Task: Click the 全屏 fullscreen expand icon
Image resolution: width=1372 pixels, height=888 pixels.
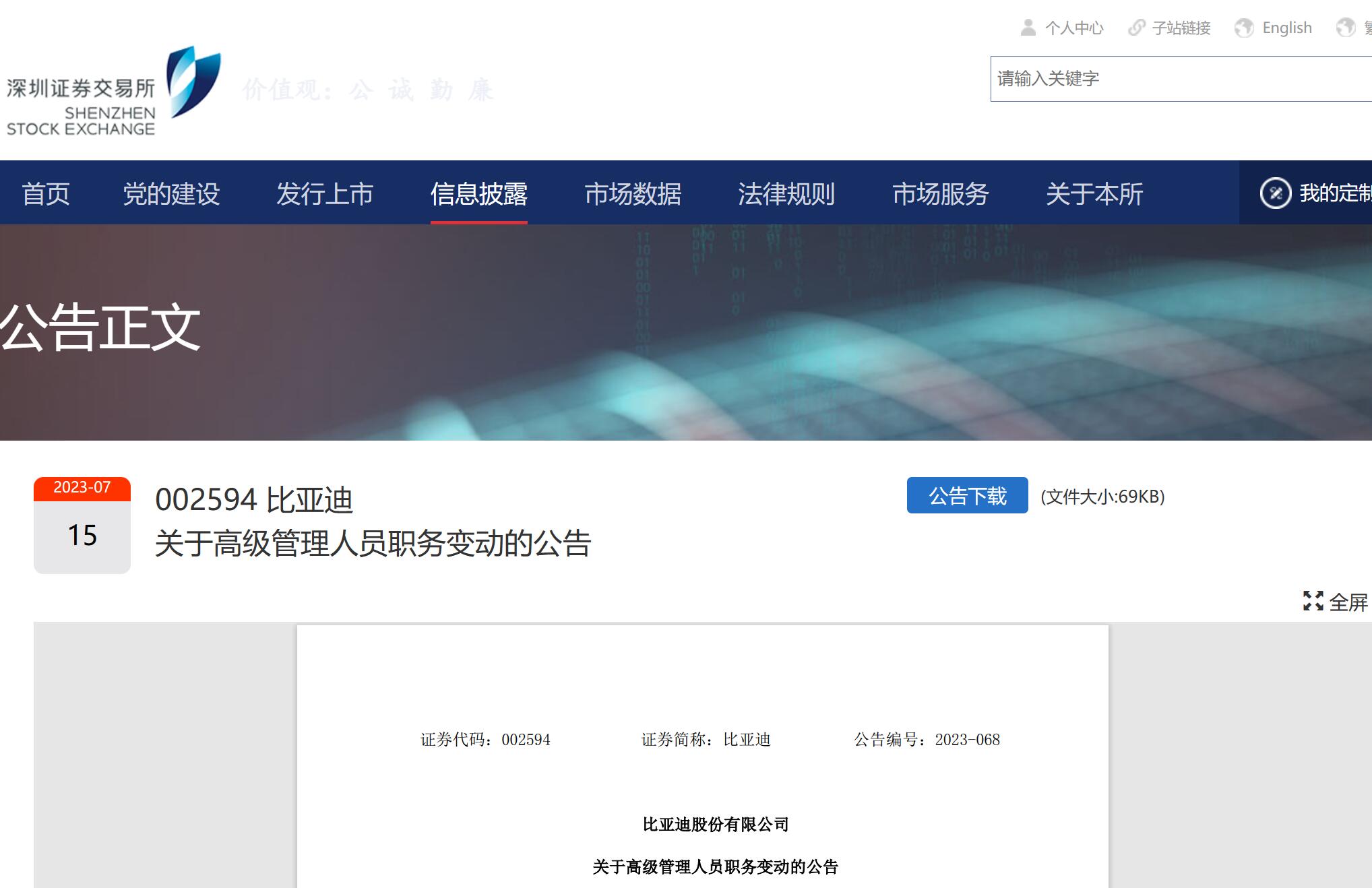Action: pyautogui.click(x=1313, y=601)
